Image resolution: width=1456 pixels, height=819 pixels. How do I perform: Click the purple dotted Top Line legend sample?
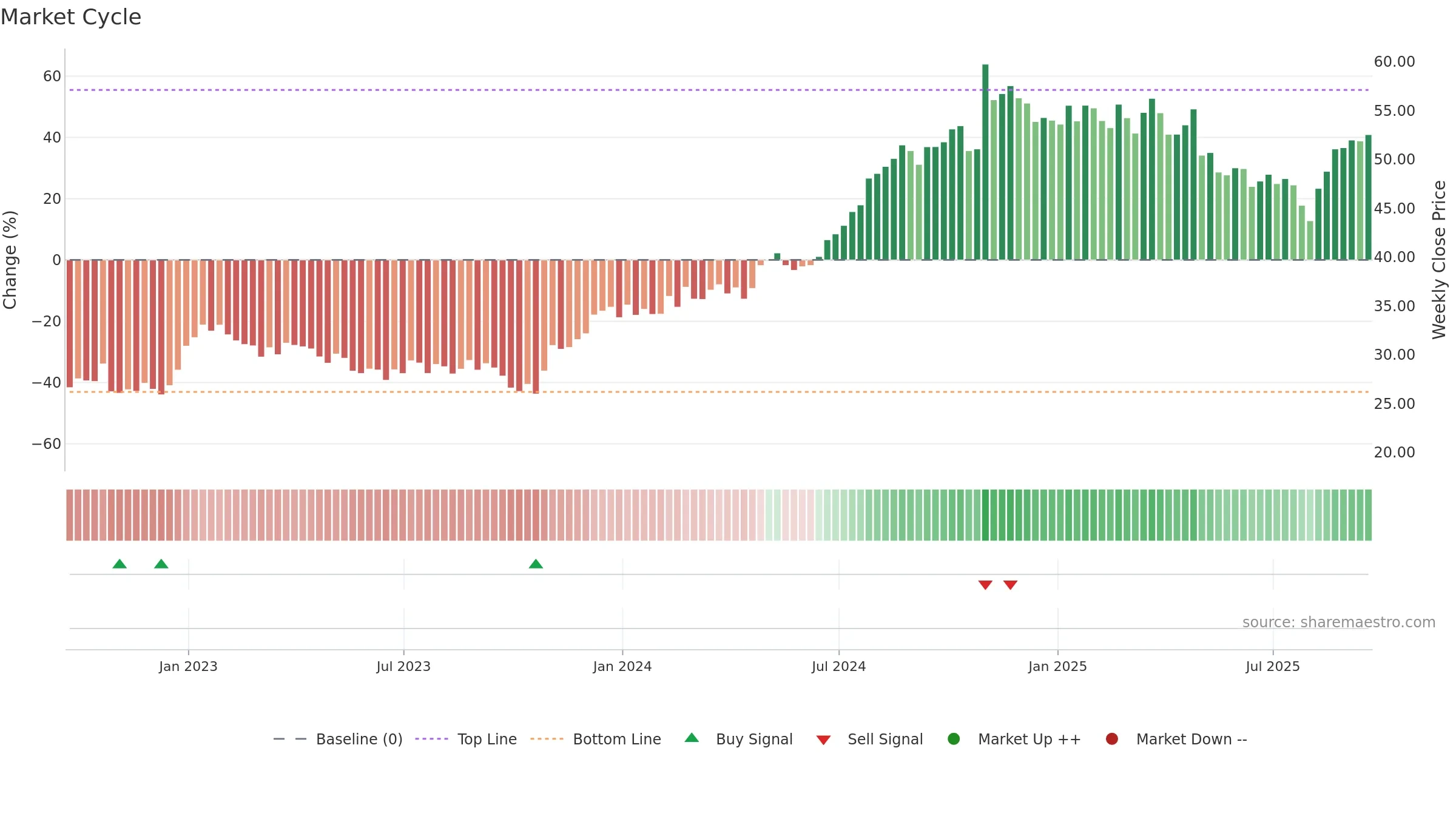tap(431, 739)
